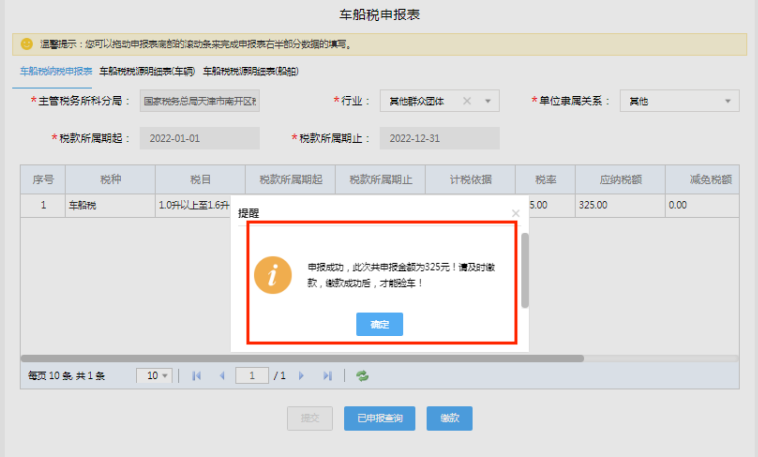Click the smiley icon in the tip banner

point(27,44)
